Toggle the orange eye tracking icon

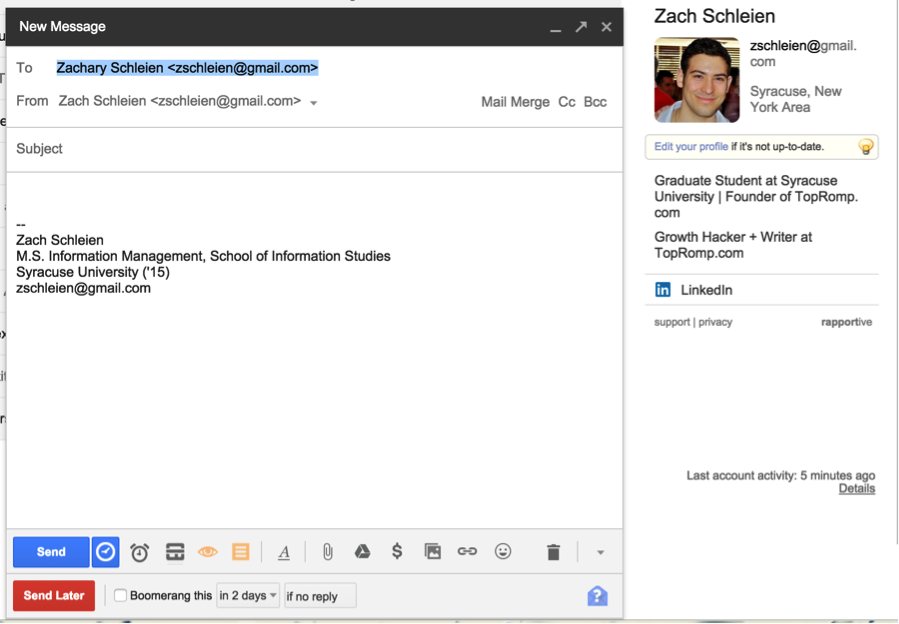[208, 552]
